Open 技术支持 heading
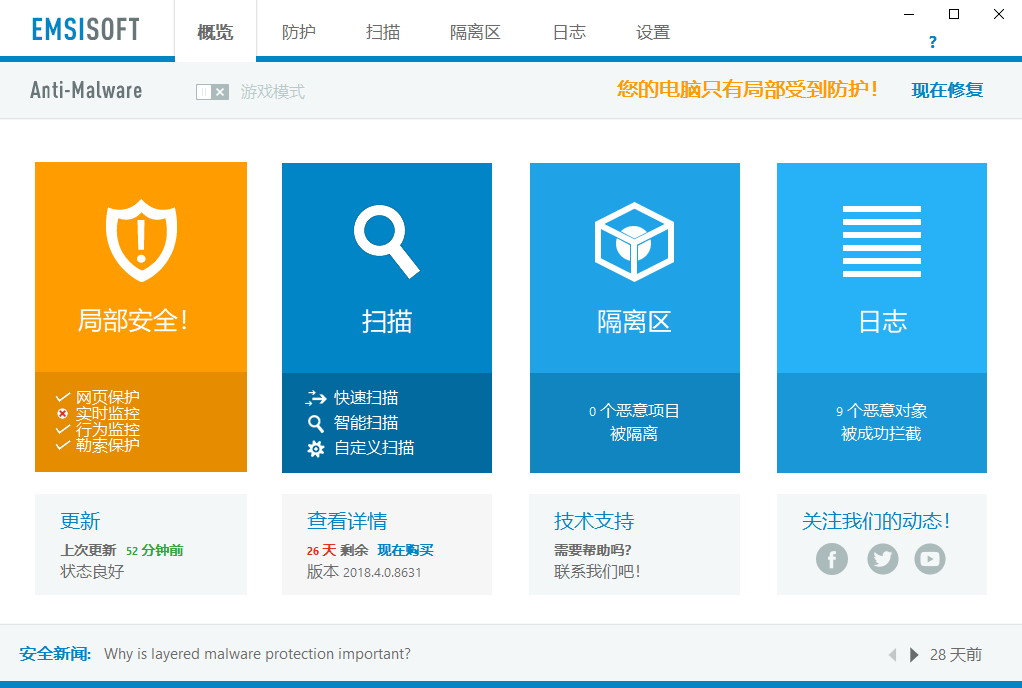1022x688 pixels. 594,521
